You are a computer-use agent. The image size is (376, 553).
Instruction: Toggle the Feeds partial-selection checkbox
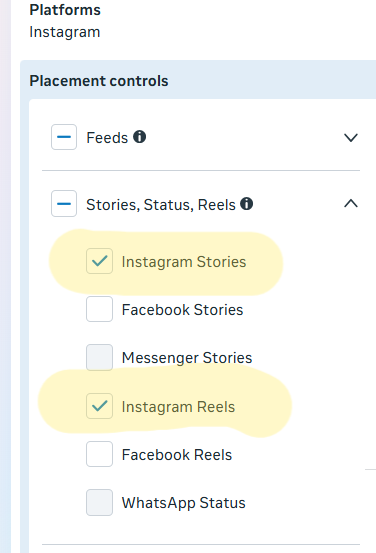64,137
